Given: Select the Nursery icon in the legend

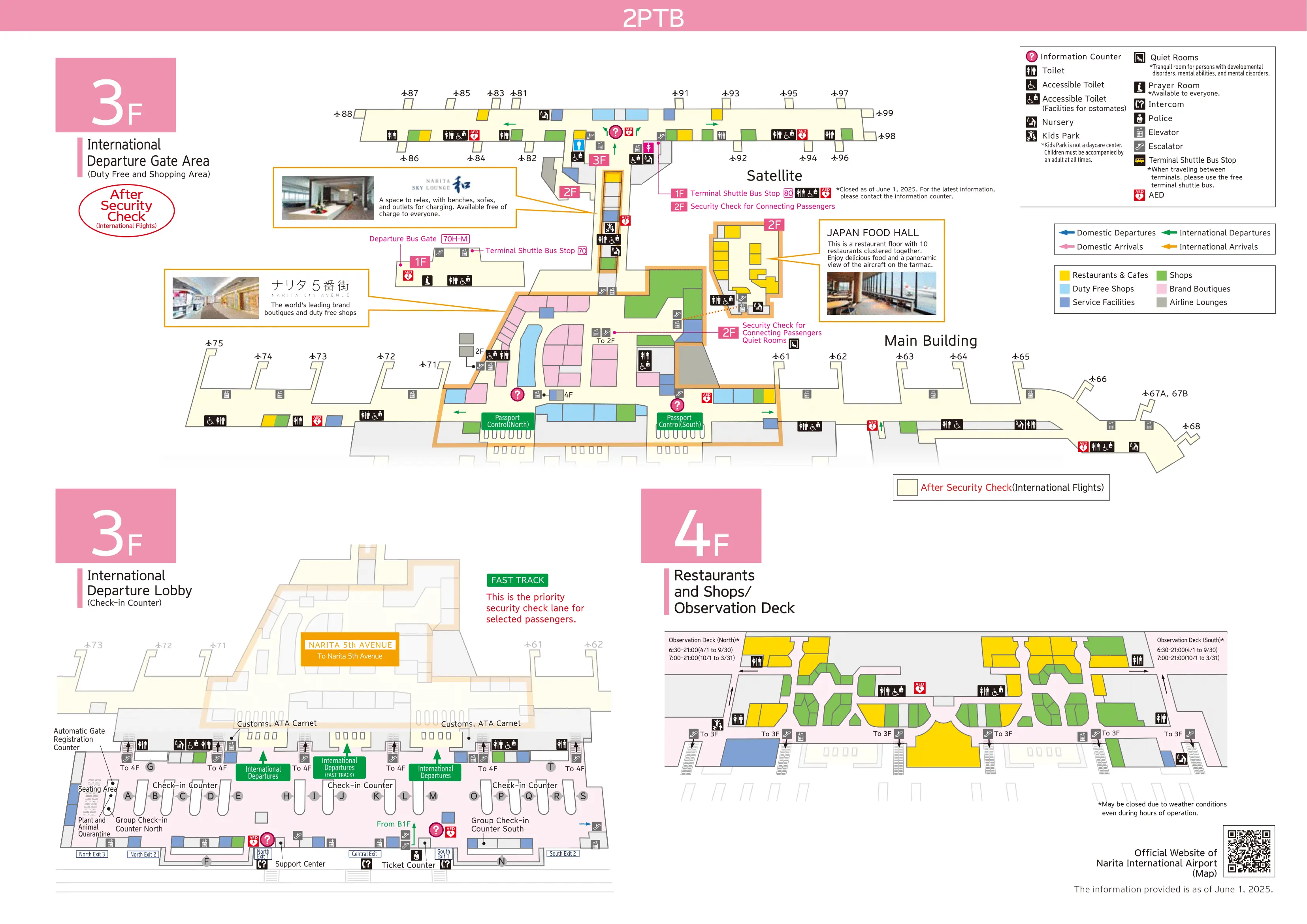Looking at the screenshot, I should point(1032,122).
